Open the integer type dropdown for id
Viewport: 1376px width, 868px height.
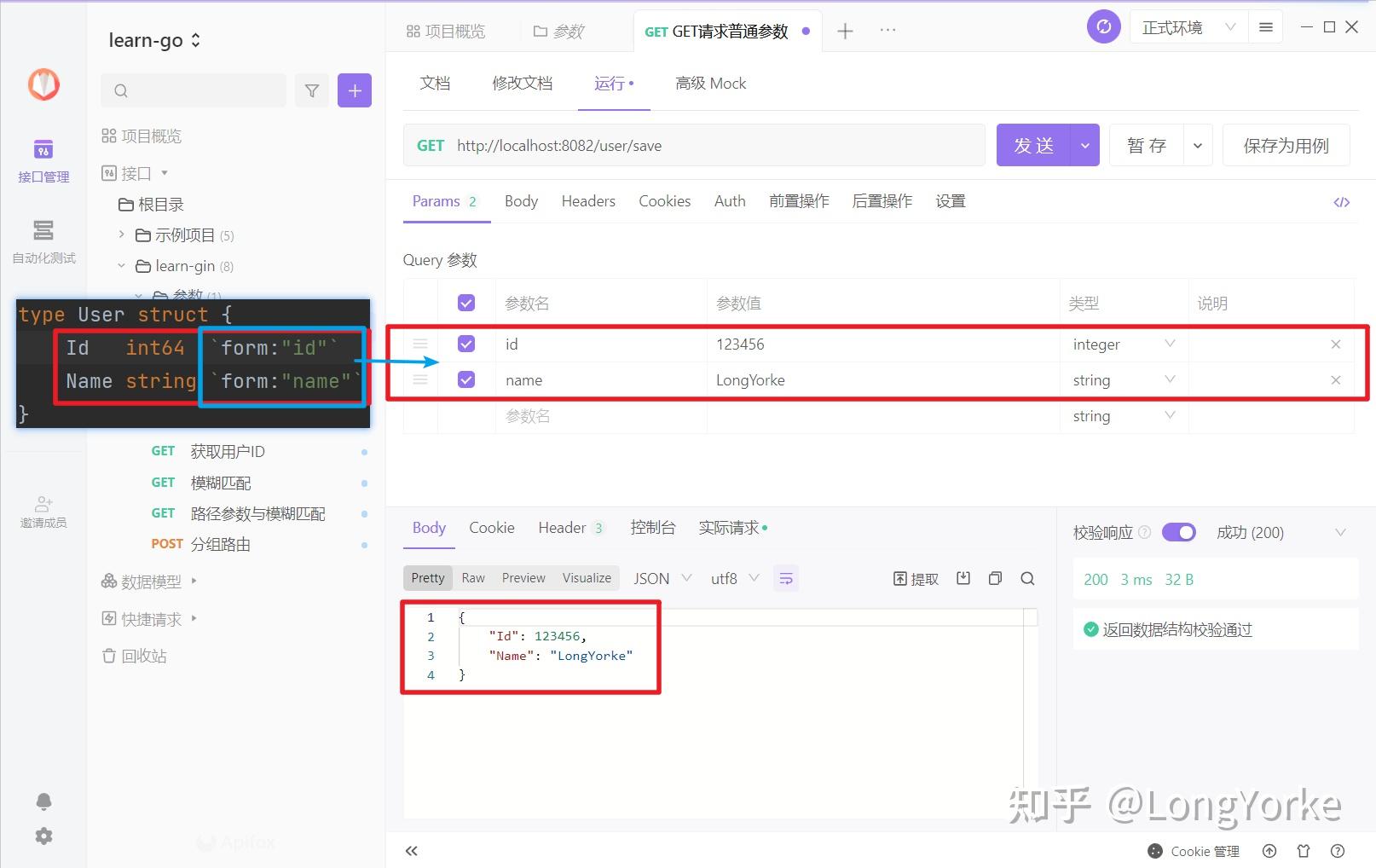tap(1124, 344)
